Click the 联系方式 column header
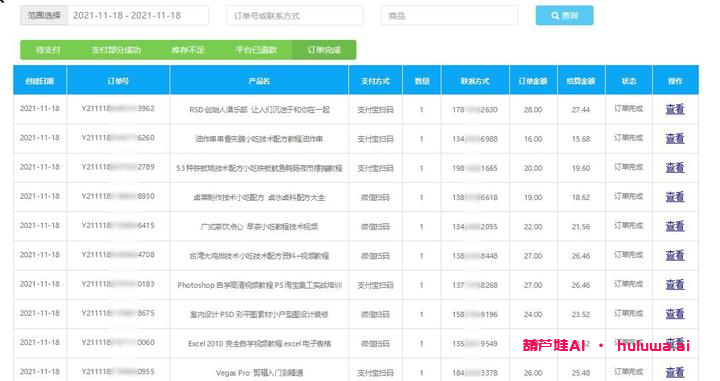 click(475, 81)
